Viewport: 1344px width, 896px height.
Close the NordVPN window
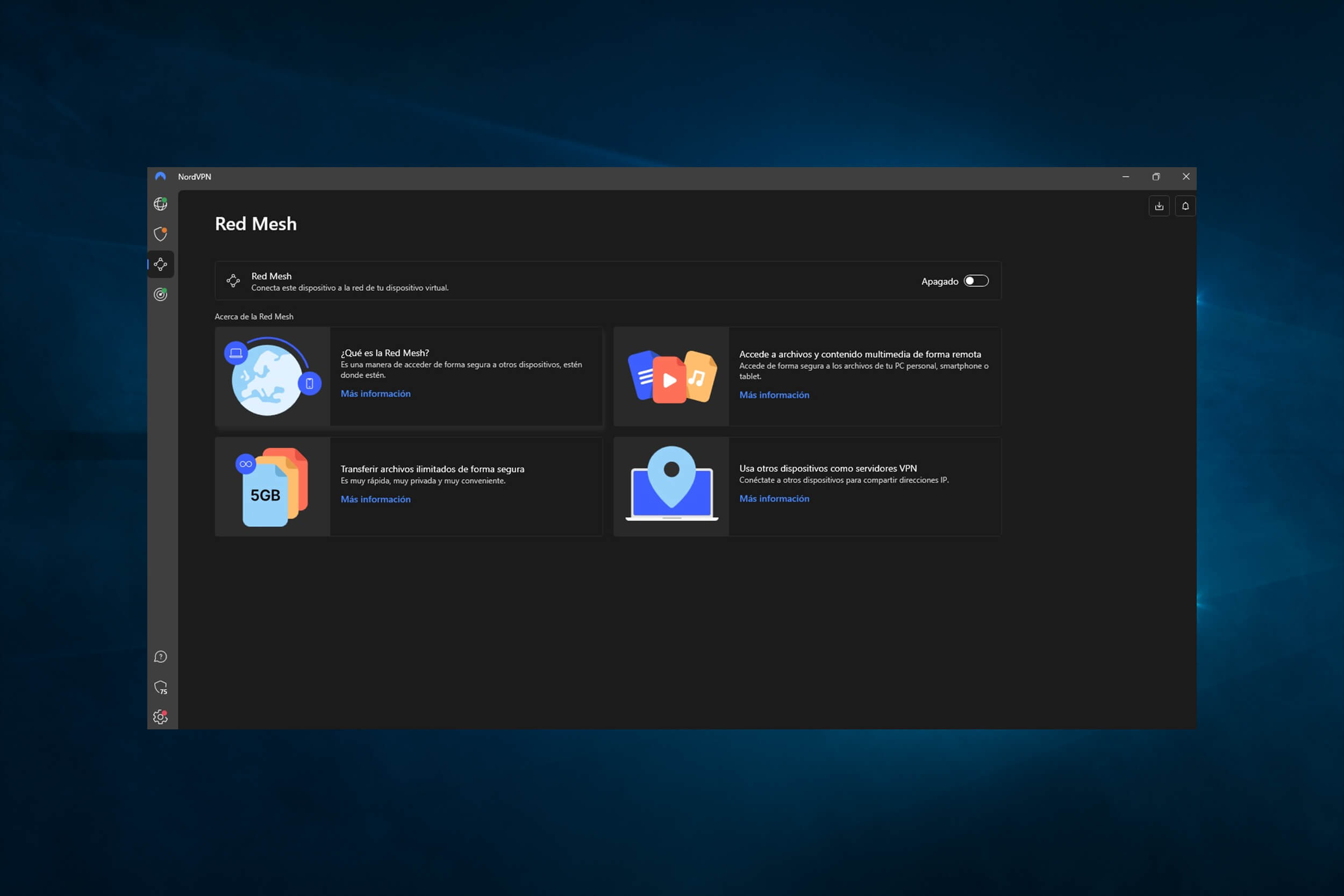coord(1186,177)
